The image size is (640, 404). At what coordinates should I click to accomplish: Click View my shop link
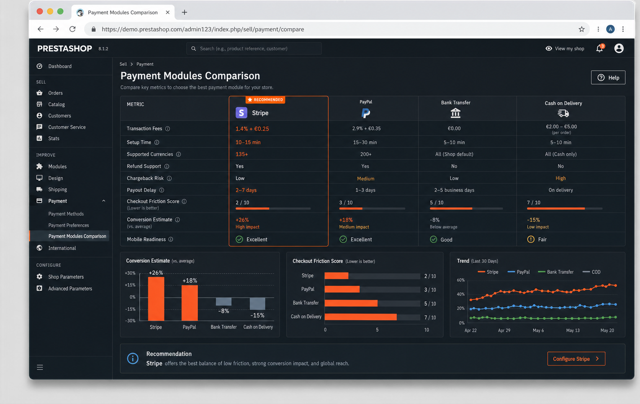coord(565,49)
